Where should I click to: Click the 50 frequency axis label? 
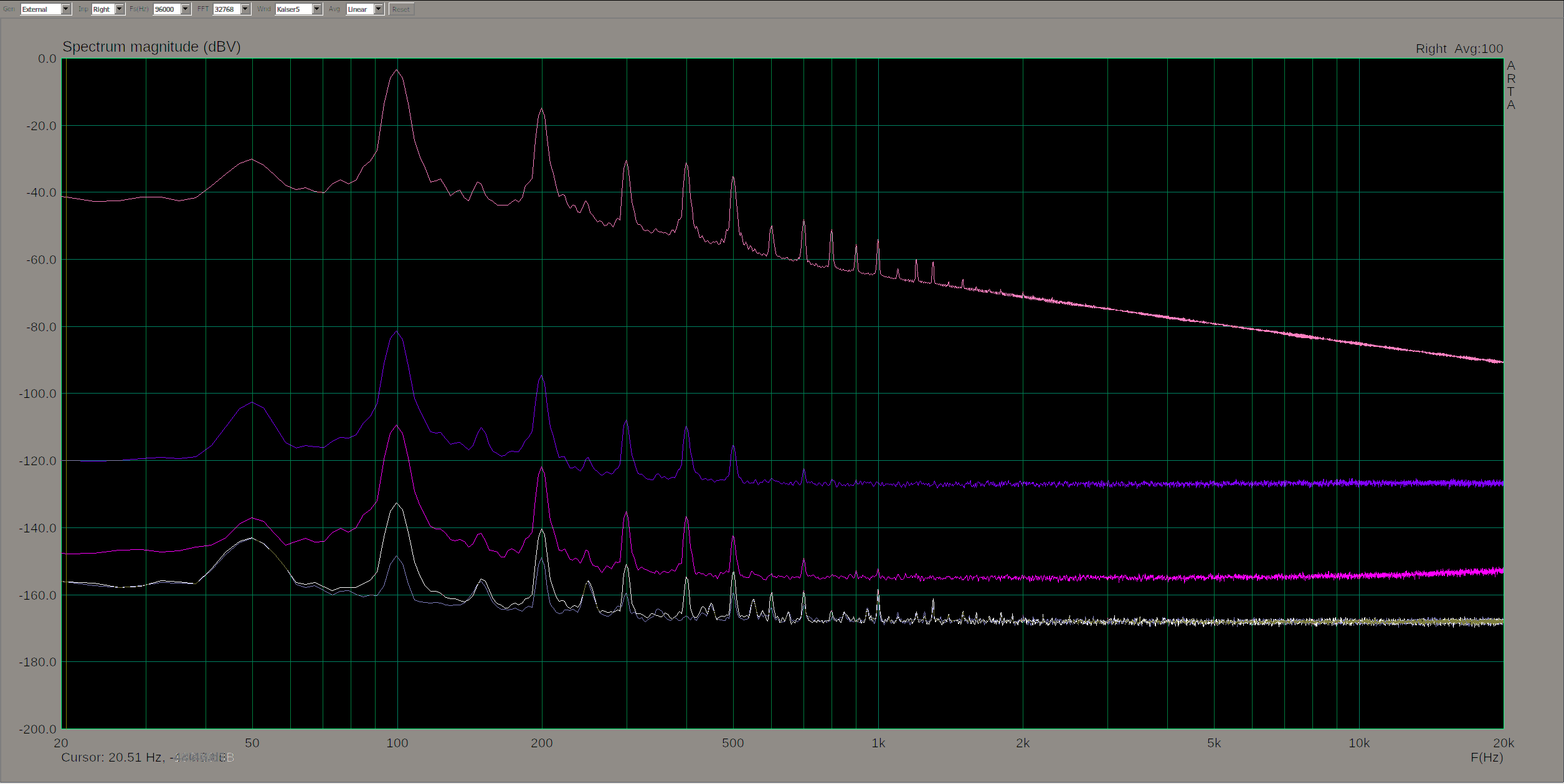point(252,743)
